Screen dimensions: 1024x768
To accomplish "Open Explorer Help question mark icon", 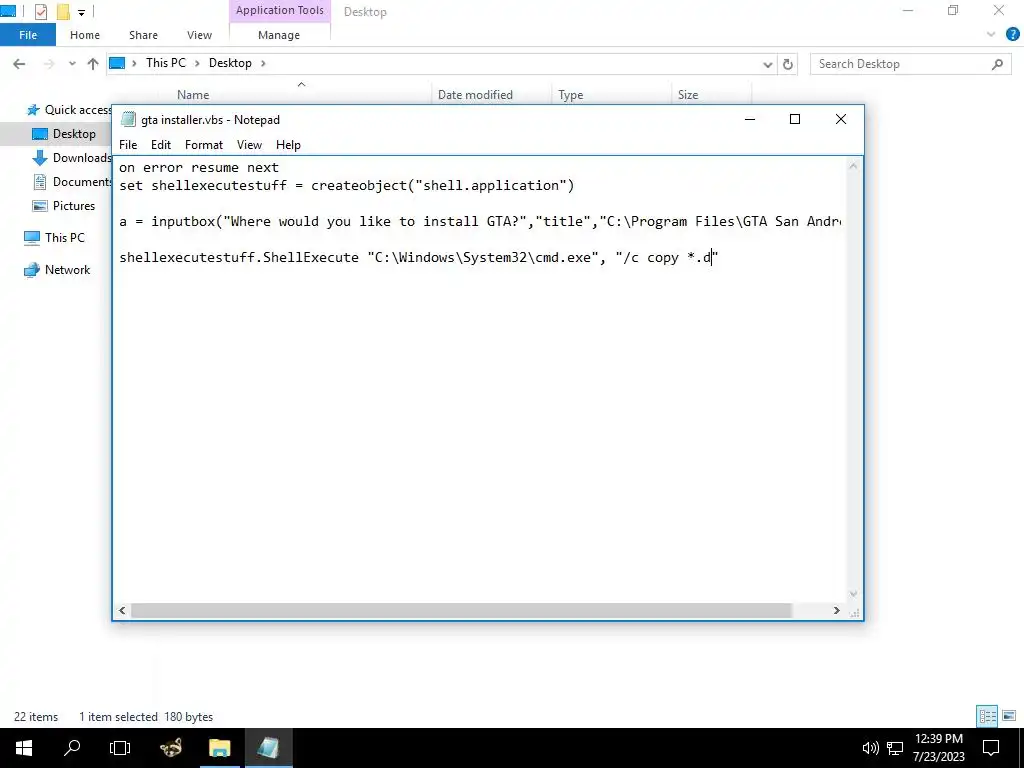I will 1012,35.
